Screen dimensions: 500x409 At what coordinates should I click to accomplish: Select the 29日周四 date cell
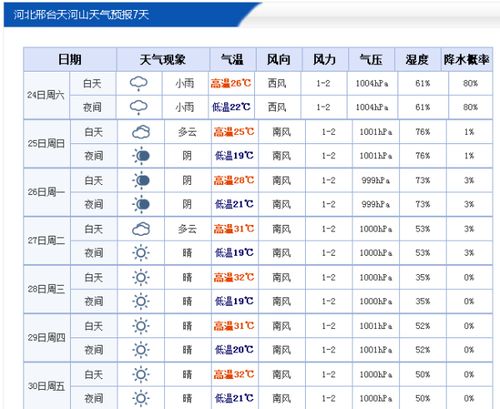(46, 338)
